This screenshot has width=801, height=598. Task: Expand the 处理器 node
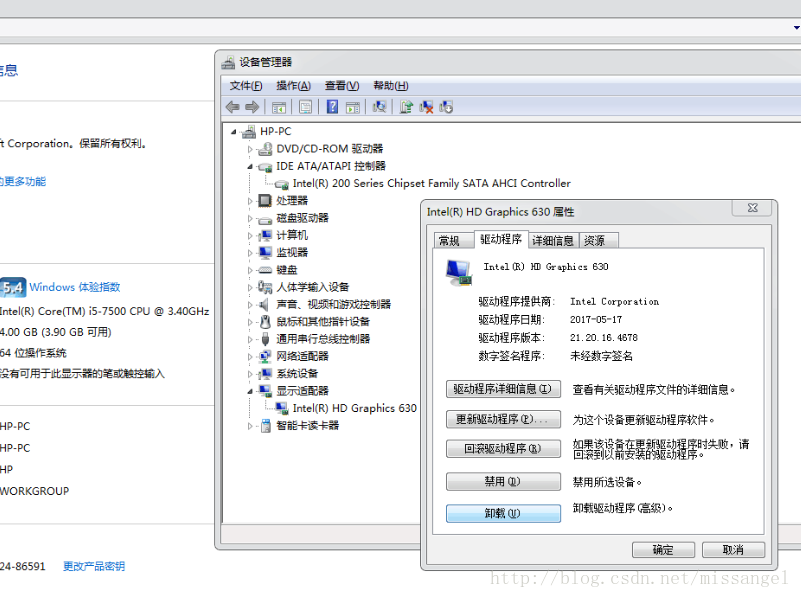coord(250,201)
